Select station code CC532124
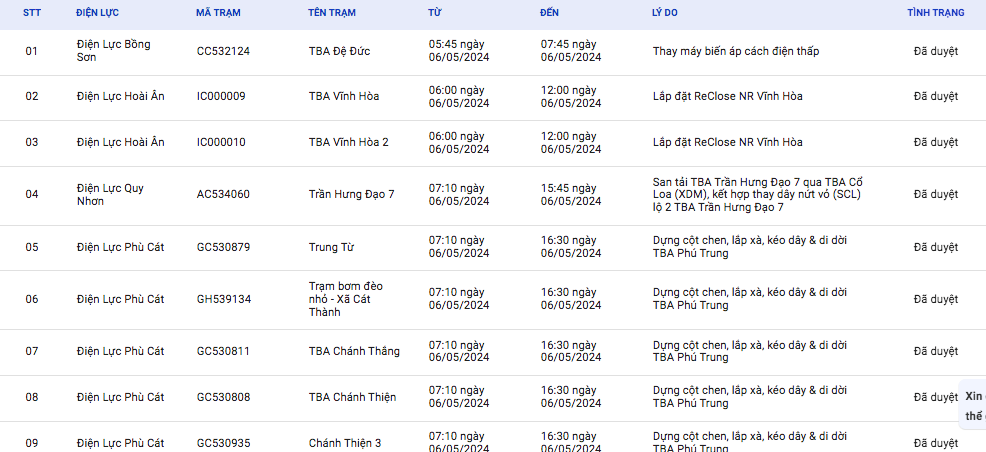The height and width of the screenshot is (452, 986). pyautogui.click(x=223, y=51)
